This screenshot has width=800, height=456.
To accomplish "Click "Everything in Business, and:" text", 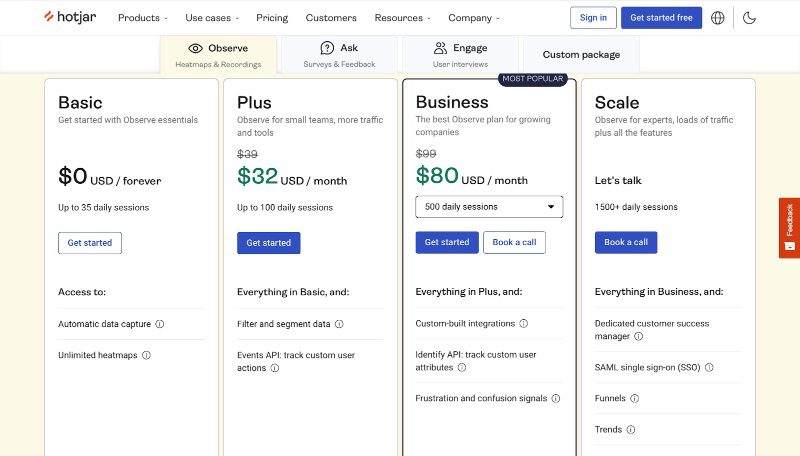I will 659,292.
